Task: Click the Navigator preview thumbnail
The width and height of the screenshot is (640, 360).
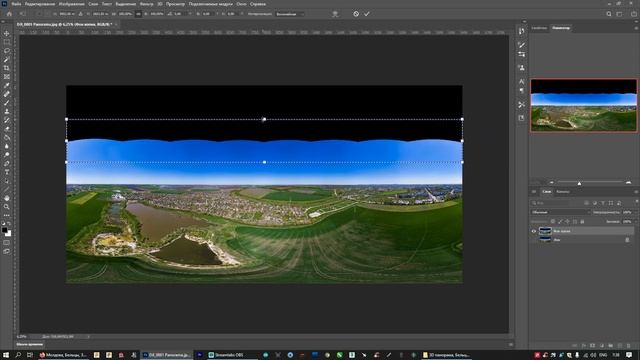Action: [583, 105]
